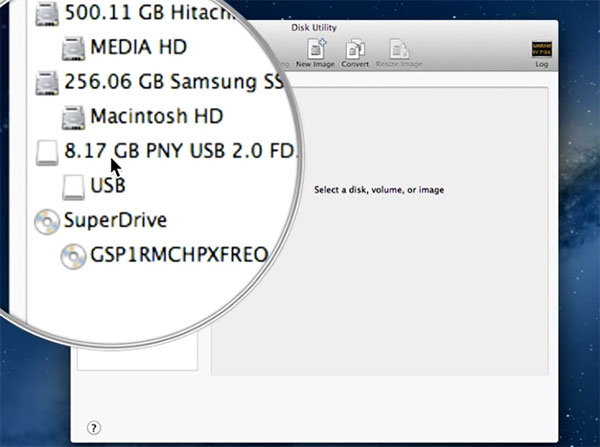
Task: Click the PNY USB flash drive icon
Action: [x=47, y=152]
